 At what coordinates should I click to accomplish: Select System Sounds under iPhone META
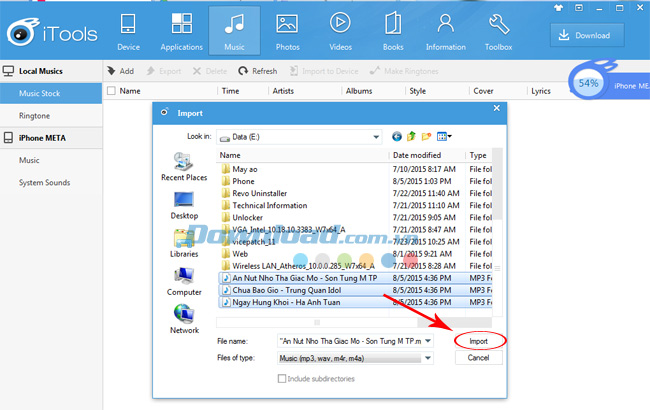point(45,182)
